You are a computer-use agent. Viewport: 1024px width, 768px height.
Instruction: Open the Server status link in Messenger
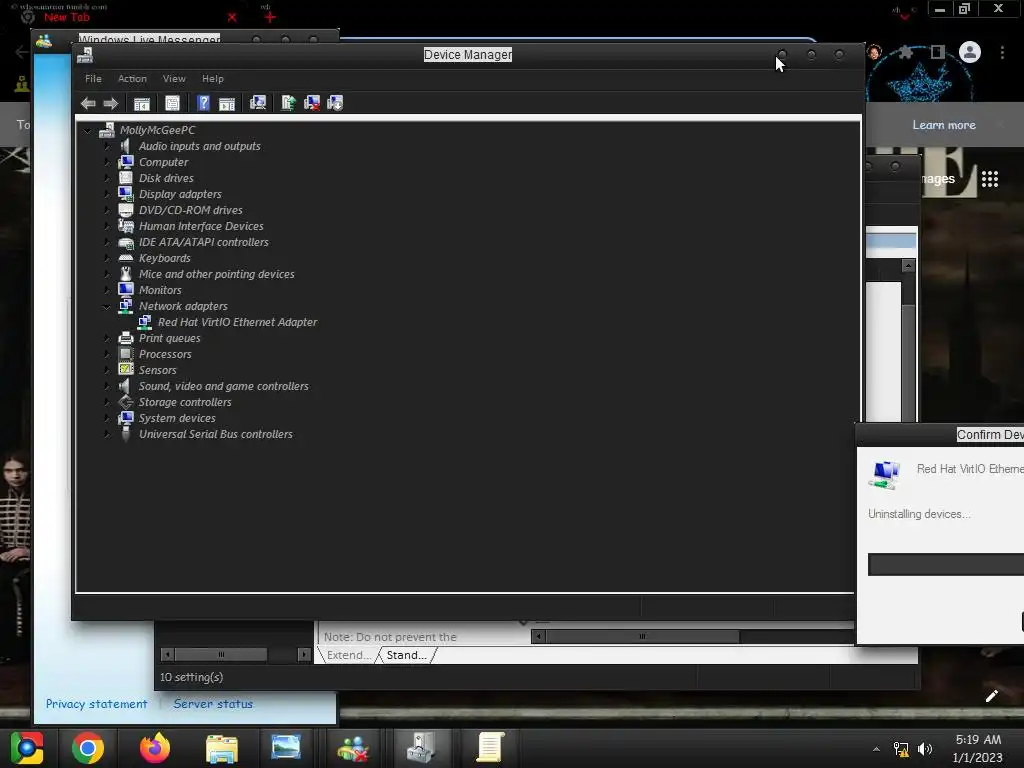click(213, 704)
